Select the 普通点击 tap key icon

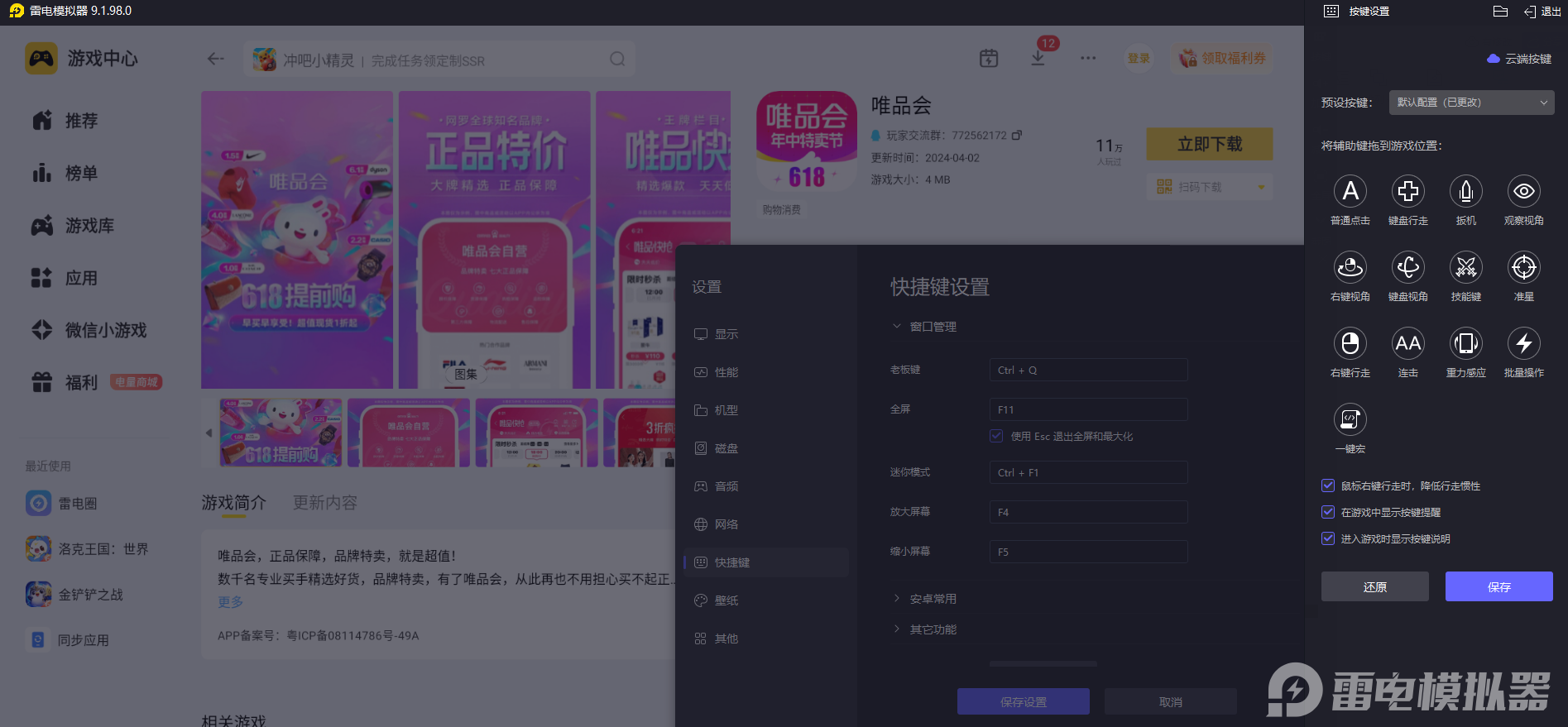(x=1350, y=192)
